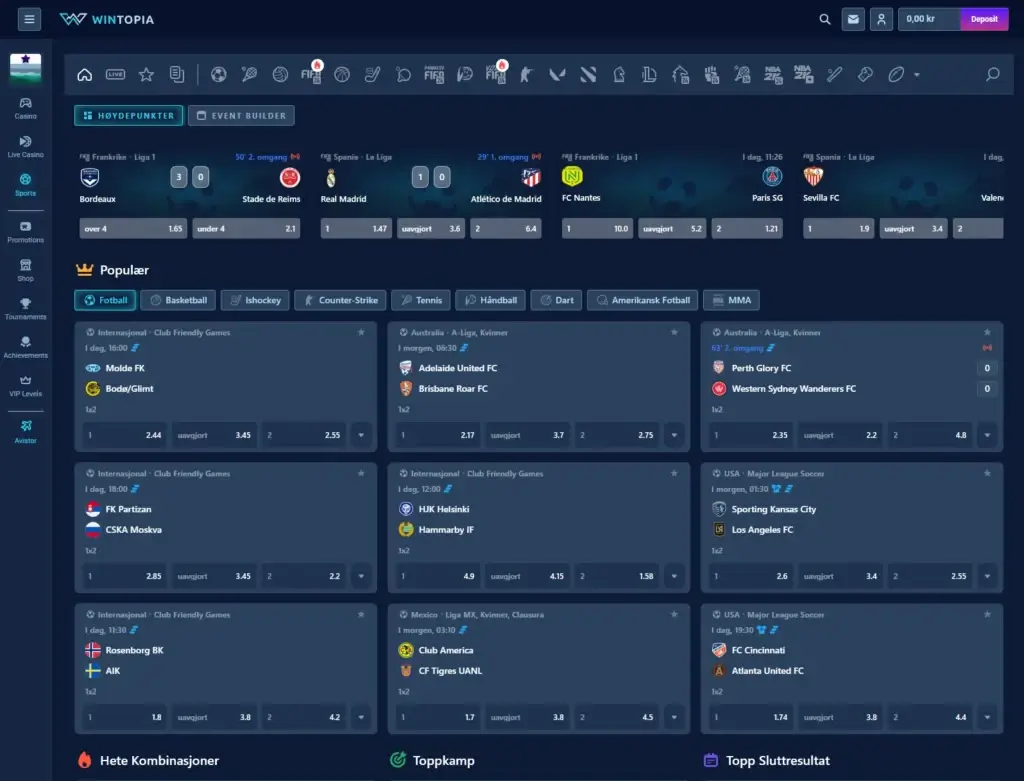The image size is (1024, 781).
Task: Select the Dota 2 esports icon
Action: [x=588, y=74]
